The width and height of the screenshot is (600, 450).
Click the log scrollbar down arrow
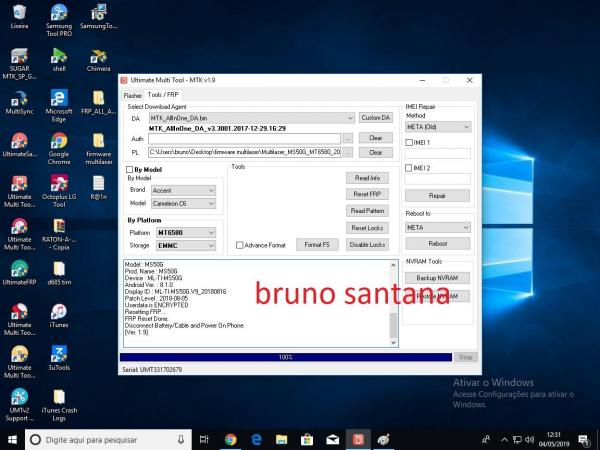coord(393,342)
